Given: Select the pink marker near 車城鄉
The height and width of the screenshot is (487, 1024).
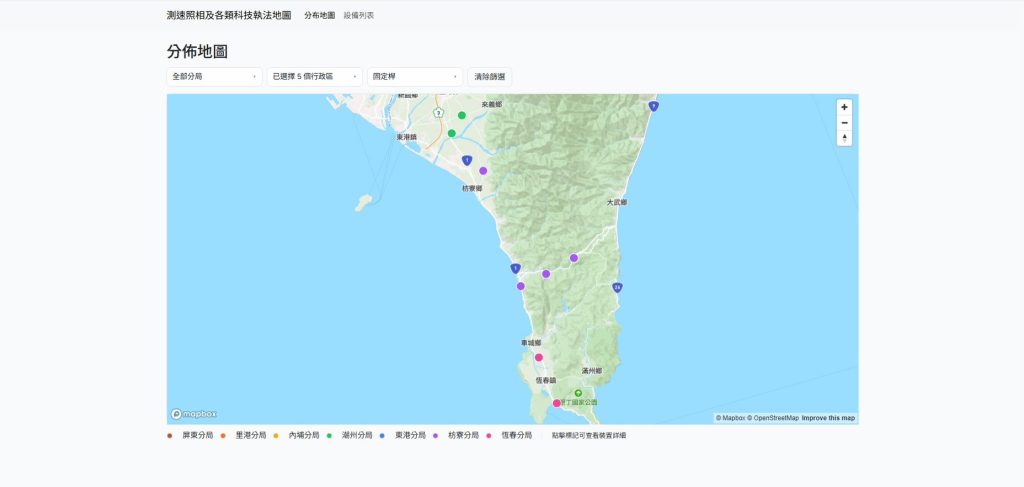Looking at the screenshot, I should (538, 357).
